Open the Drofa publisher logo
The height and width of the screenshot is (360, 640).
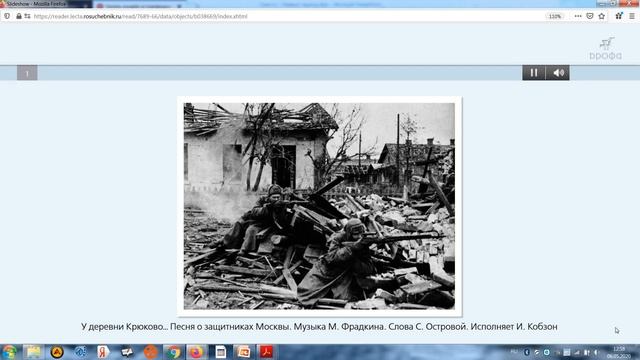(606, 49)
